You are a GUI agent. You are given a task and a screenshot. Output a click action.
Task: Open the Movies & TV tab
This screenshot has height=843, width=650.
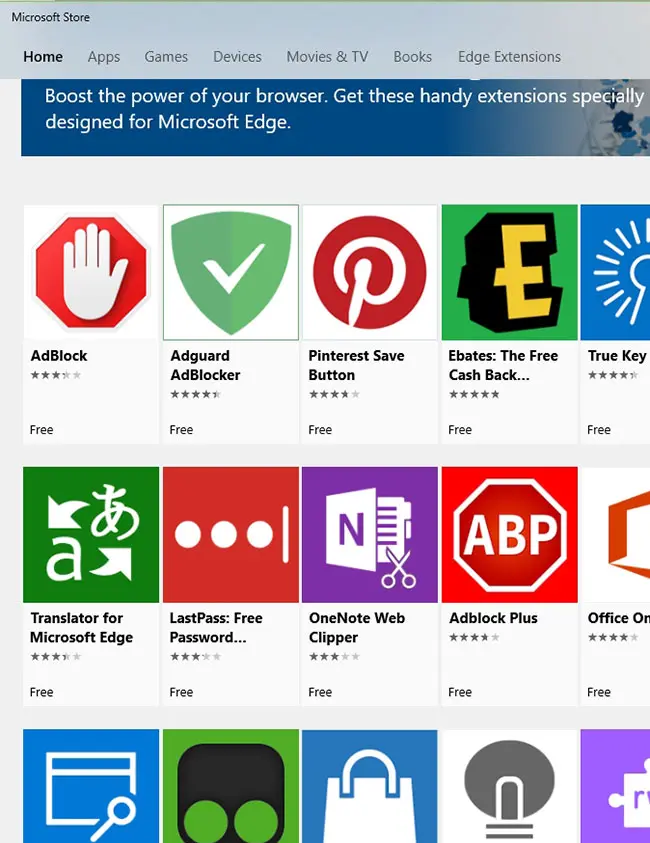(327, 57)
